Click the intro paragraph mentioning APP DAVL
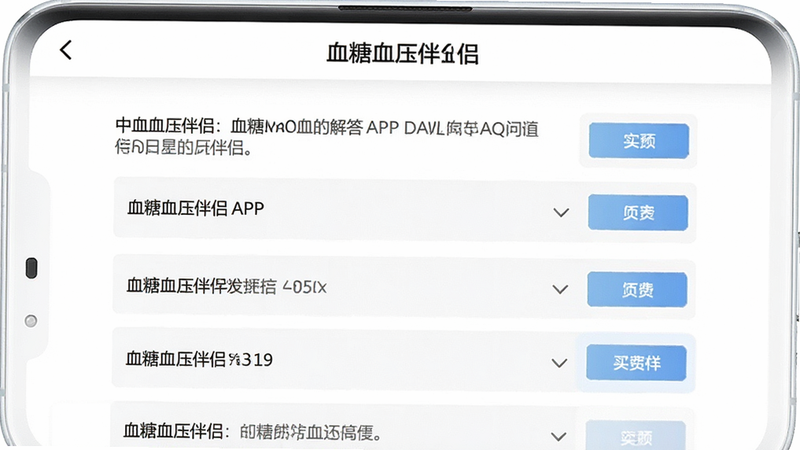The width and height of the screenshot is (800, 450). [x=327, y=137]
